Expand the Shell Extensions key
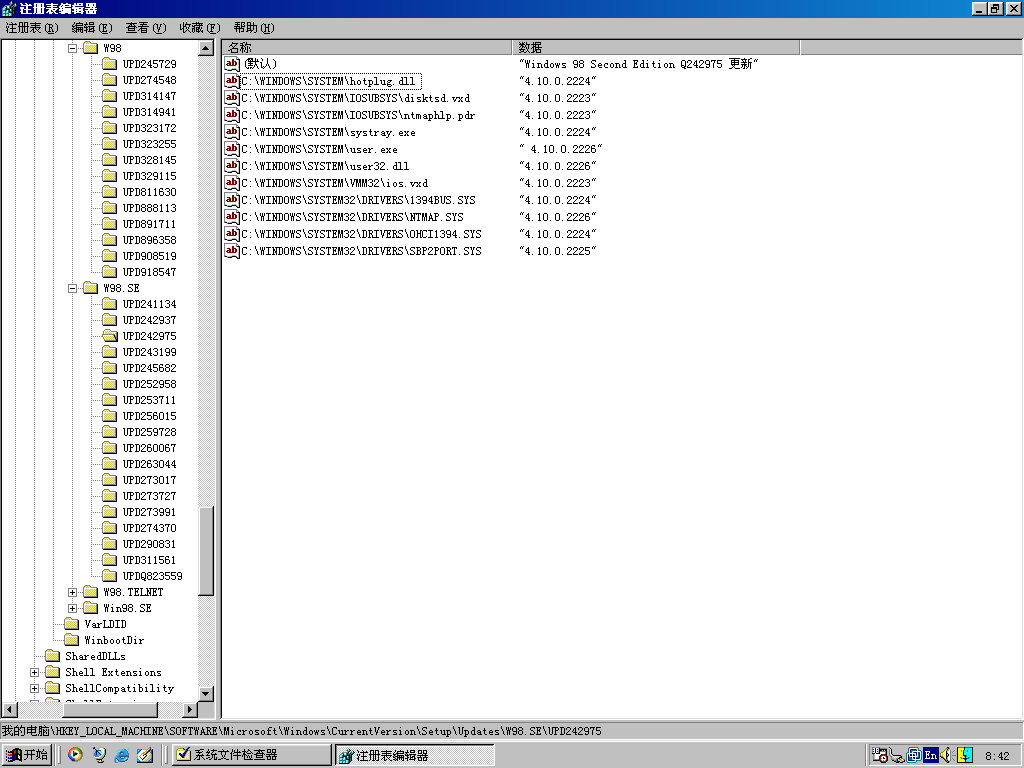This screenshot has width=1024, height=768. click(35, 672)
